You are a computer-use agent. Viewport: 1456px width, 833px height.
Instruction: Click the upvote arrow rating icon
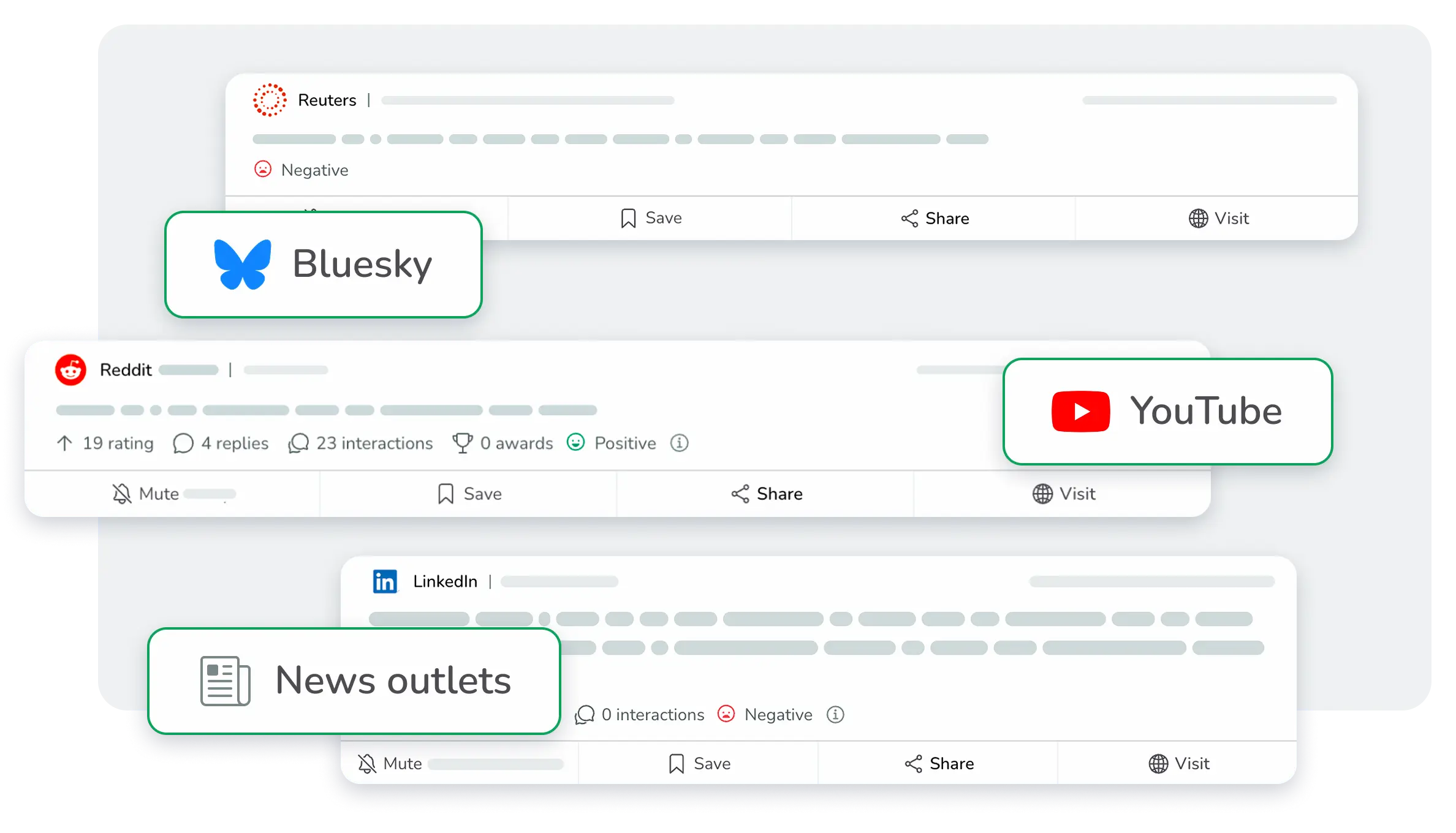point(64,443)
